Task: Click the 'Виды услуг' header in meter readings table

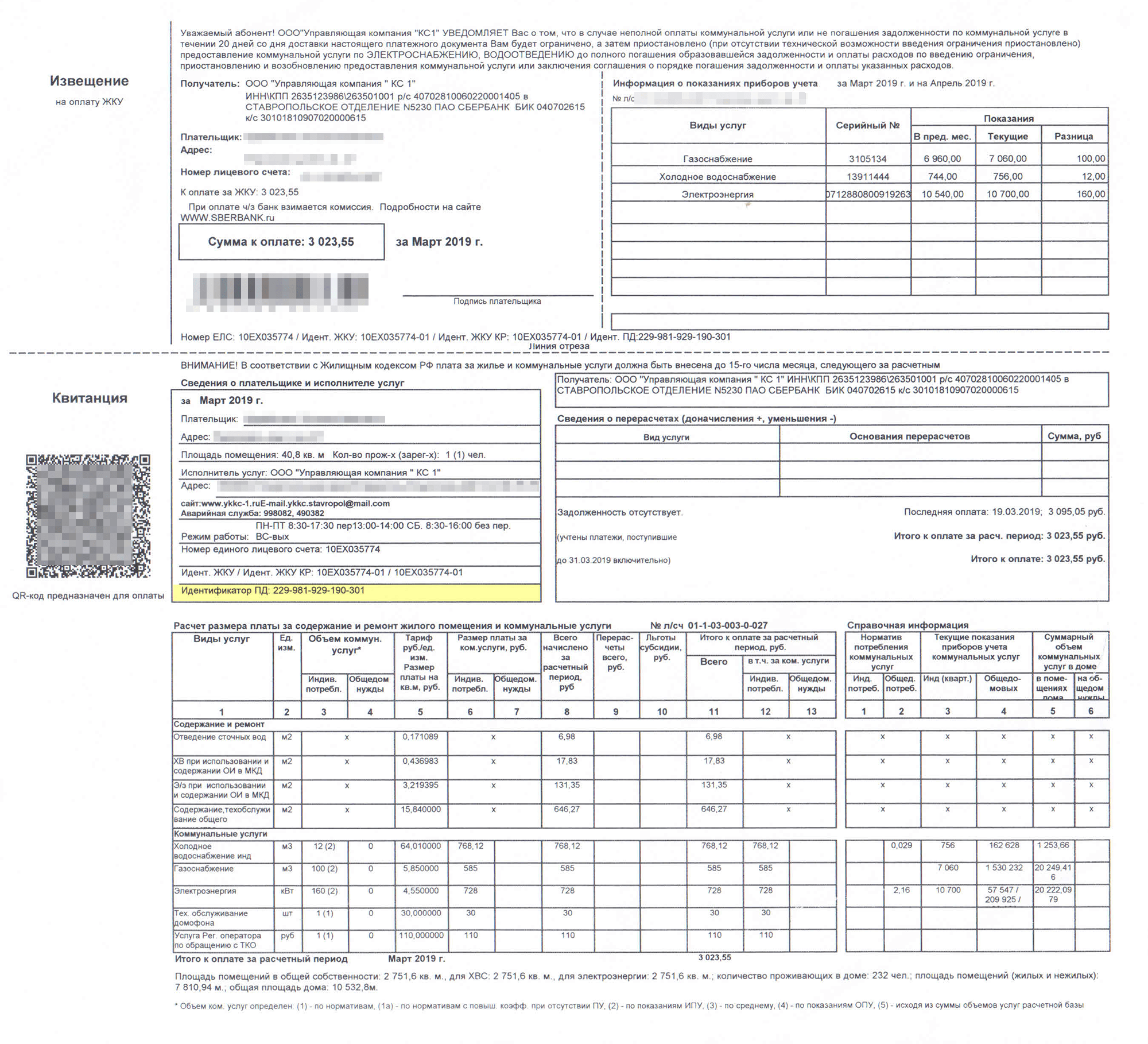Action: (717, 125)
